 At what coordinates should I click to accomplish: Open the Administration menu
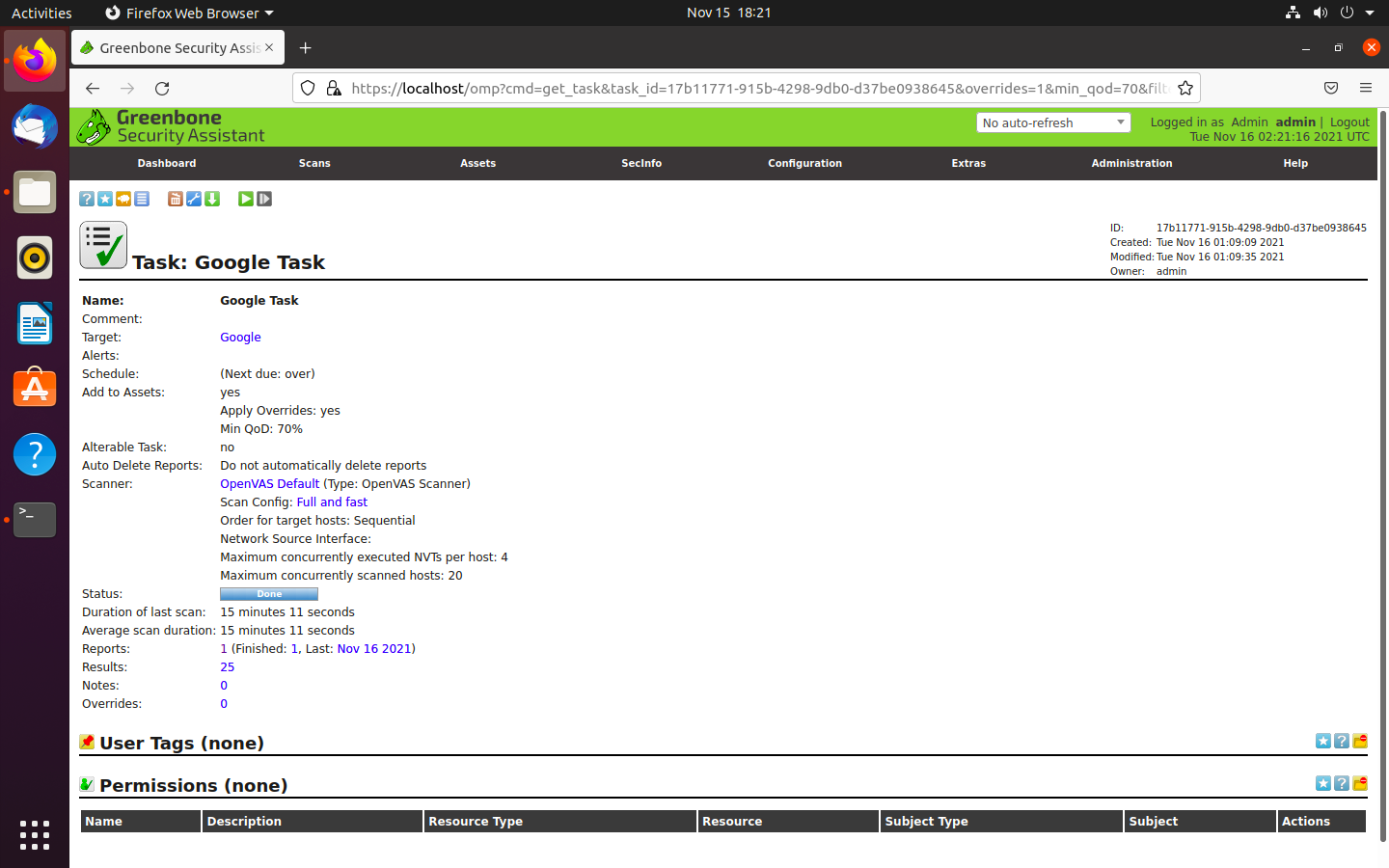point(1132,163)
